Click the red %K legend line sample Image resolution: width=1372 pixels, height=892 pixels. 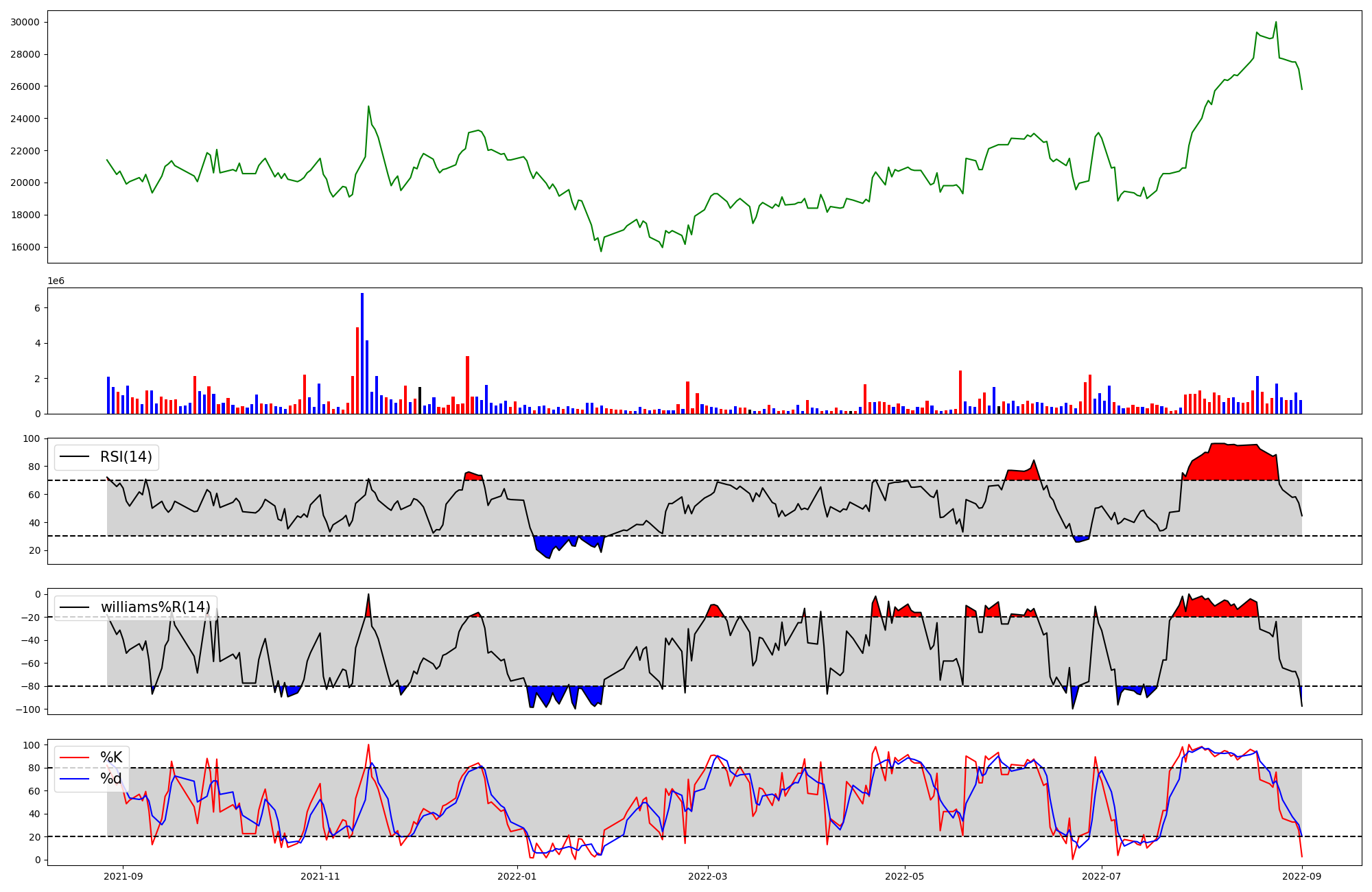[75, 758]
